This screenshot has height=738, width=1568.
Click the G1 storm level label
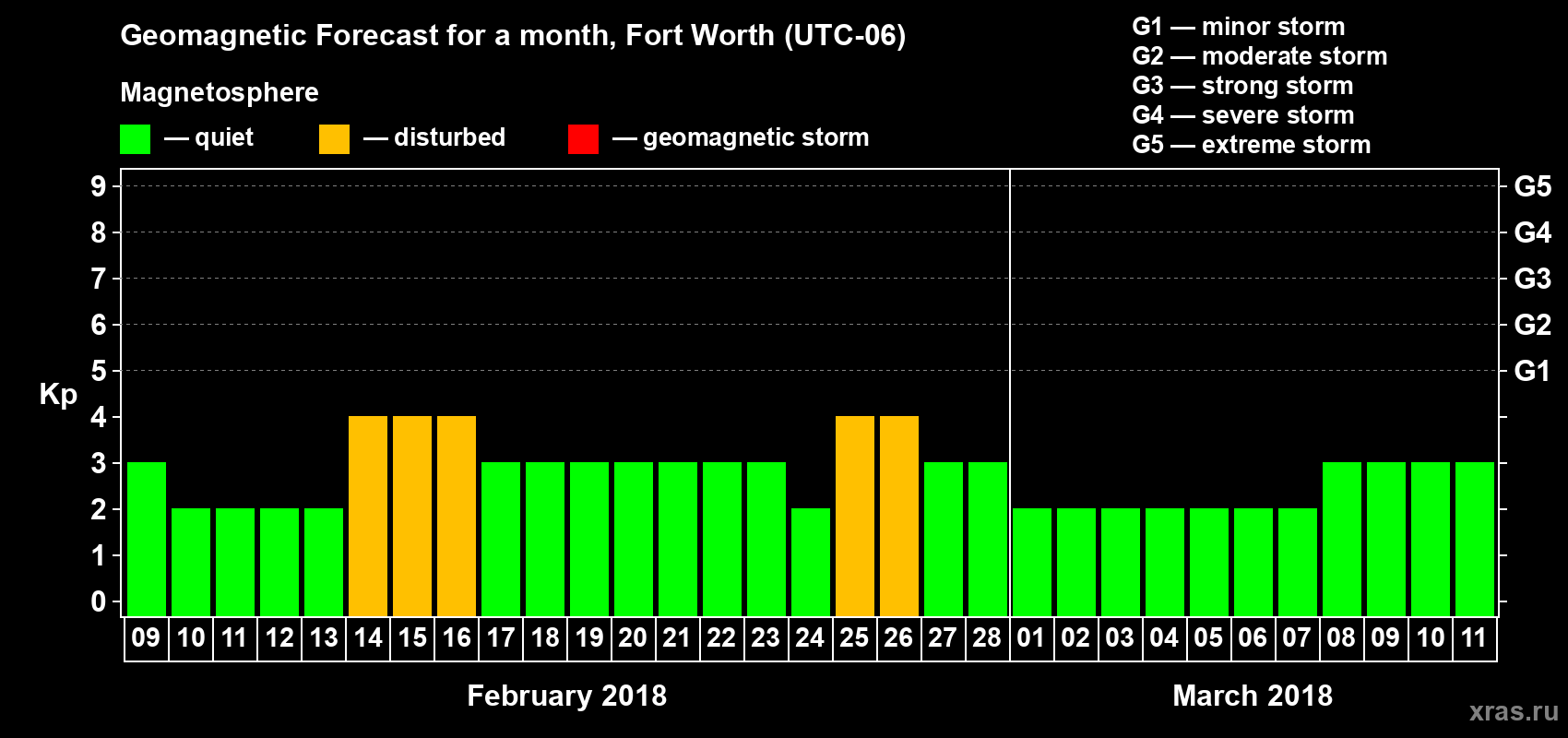coord(1532,371)
